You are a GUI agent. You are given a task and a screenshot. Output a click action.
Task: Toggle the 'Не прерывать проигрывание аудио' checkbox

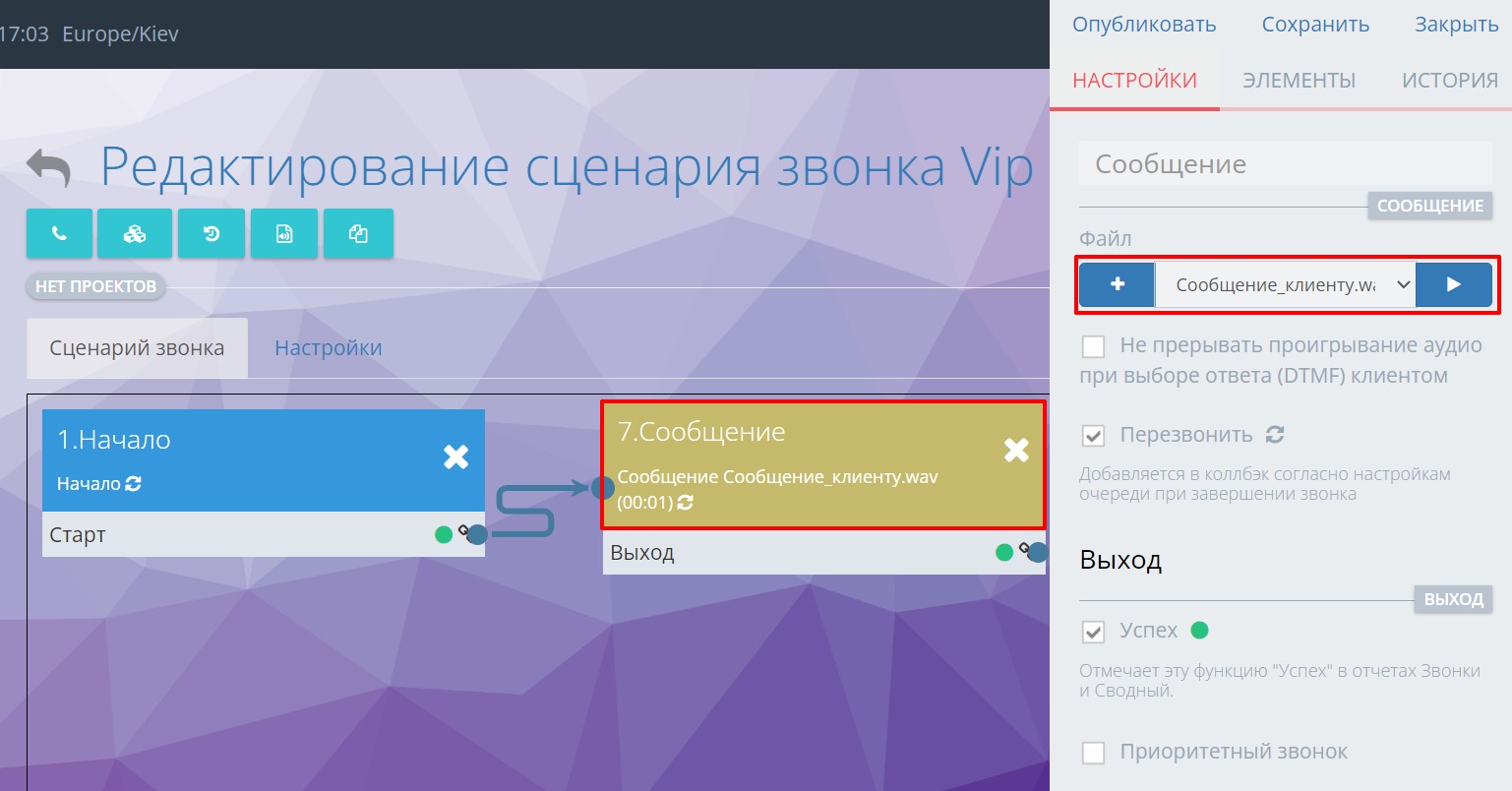1093,346
